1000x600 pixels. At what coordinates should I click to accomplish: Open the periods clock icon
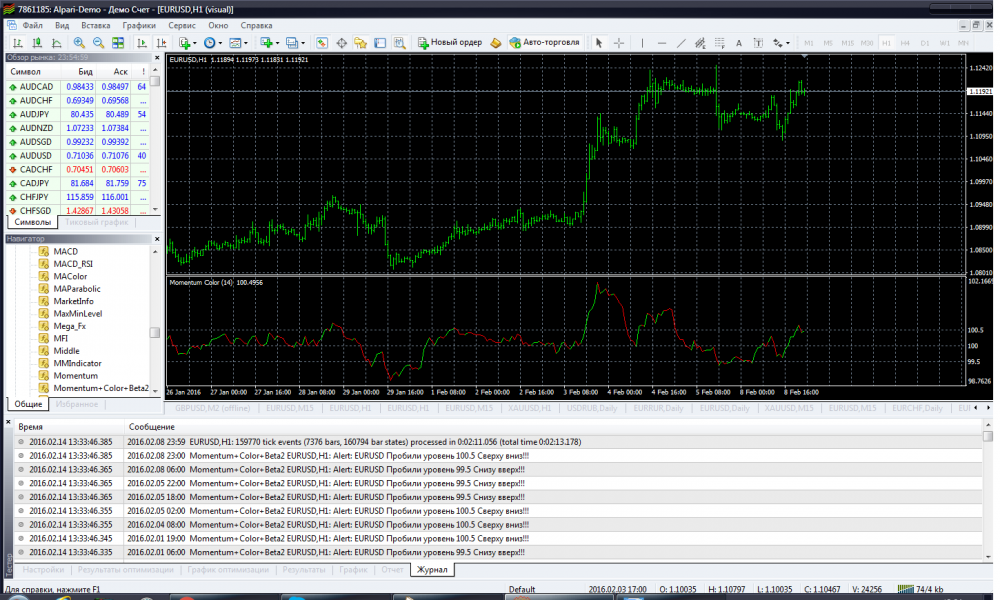(209, 43)
